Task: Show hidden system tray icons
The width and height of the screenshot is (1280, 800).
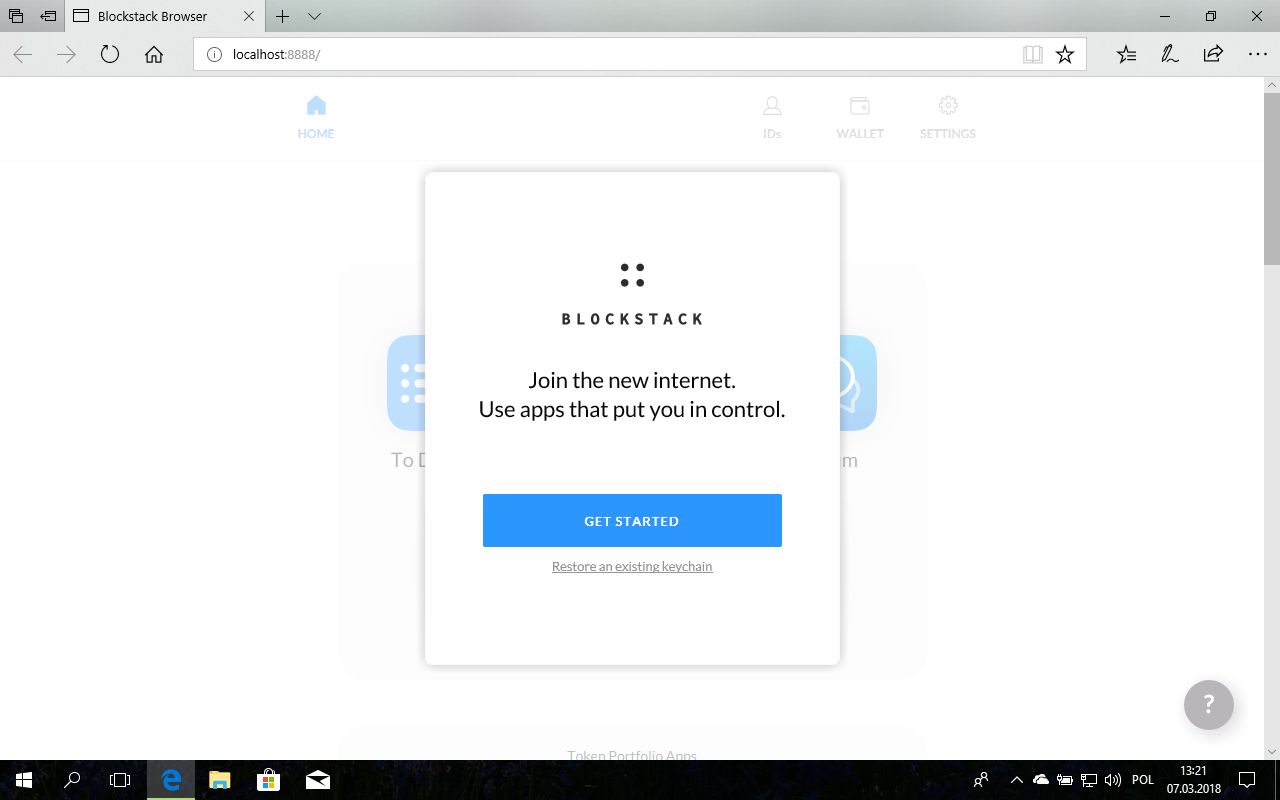Action: click(x=1016, y=780)
